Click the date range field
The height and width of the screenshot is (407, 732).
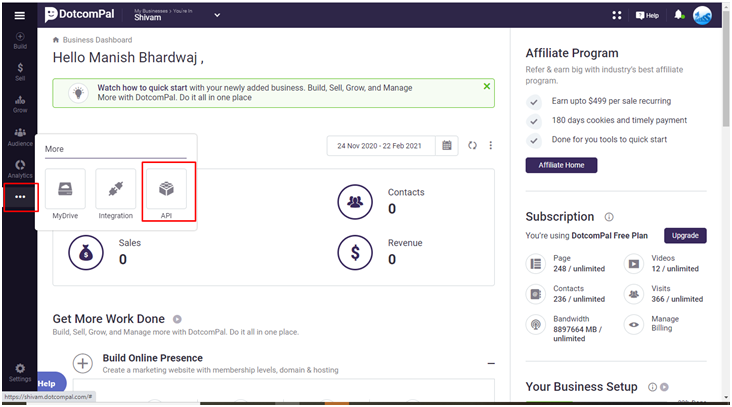point(380,146)
